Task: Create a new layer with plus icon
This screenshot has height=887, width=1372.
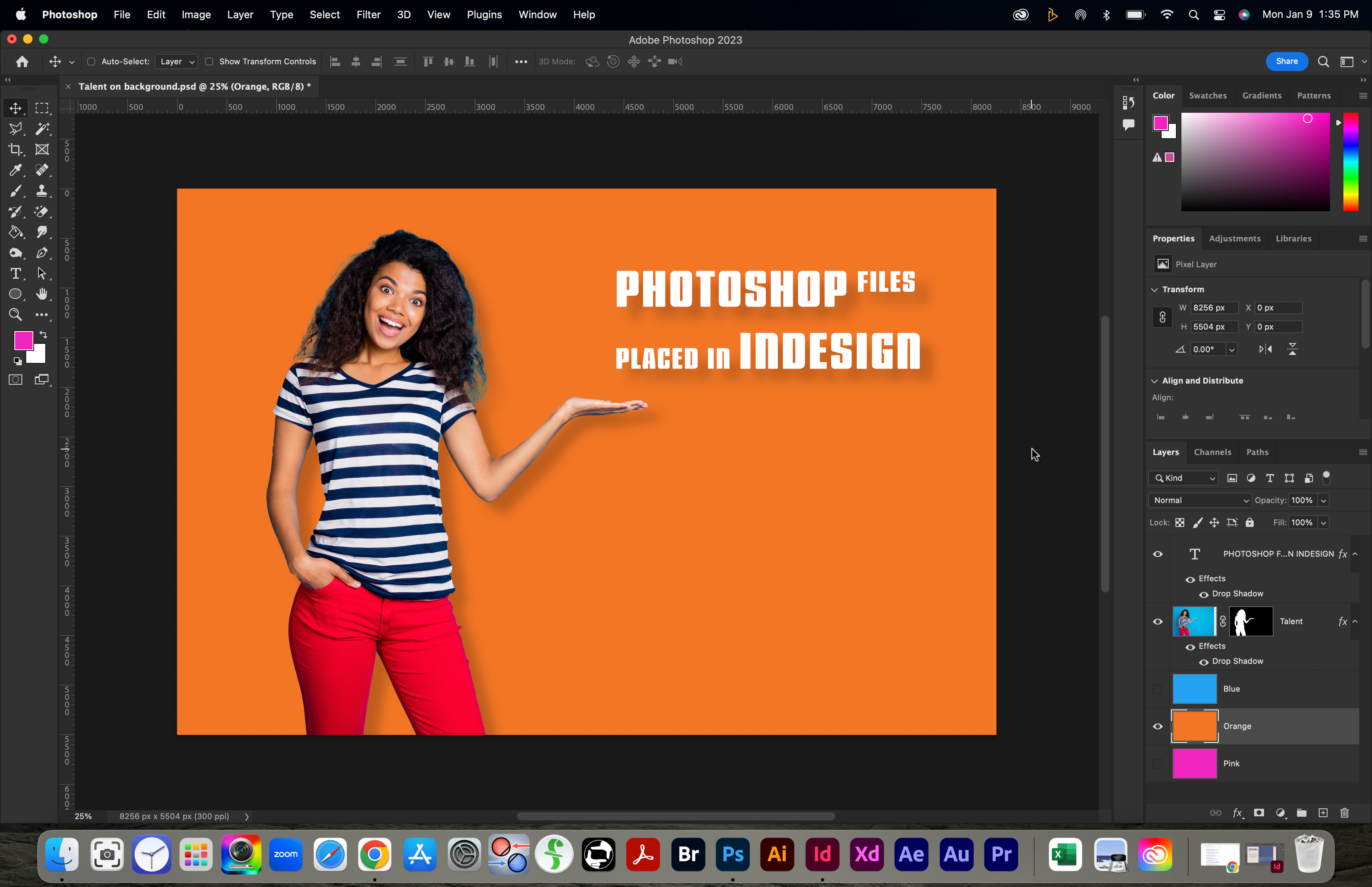Action: pyautogui.click(x=1323, y=813)
